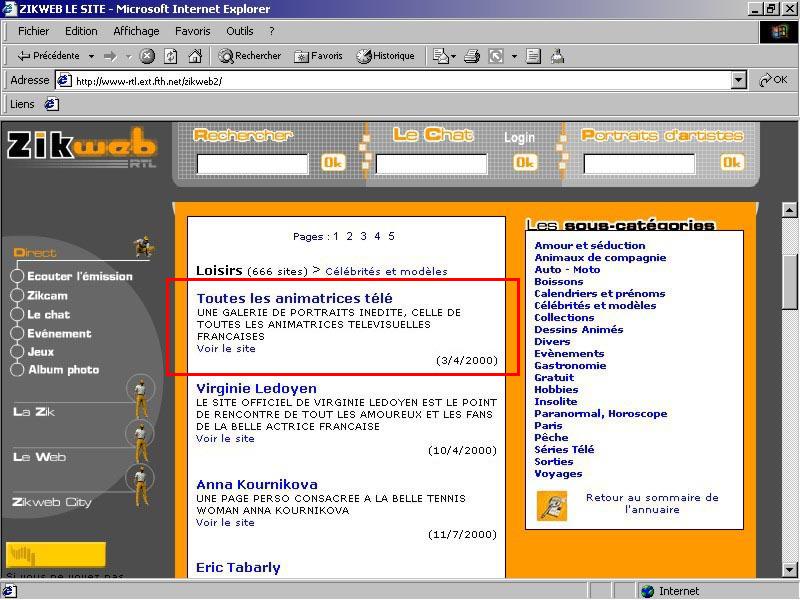Open the Toutes les animatrices télé title link

pos(295,298)
